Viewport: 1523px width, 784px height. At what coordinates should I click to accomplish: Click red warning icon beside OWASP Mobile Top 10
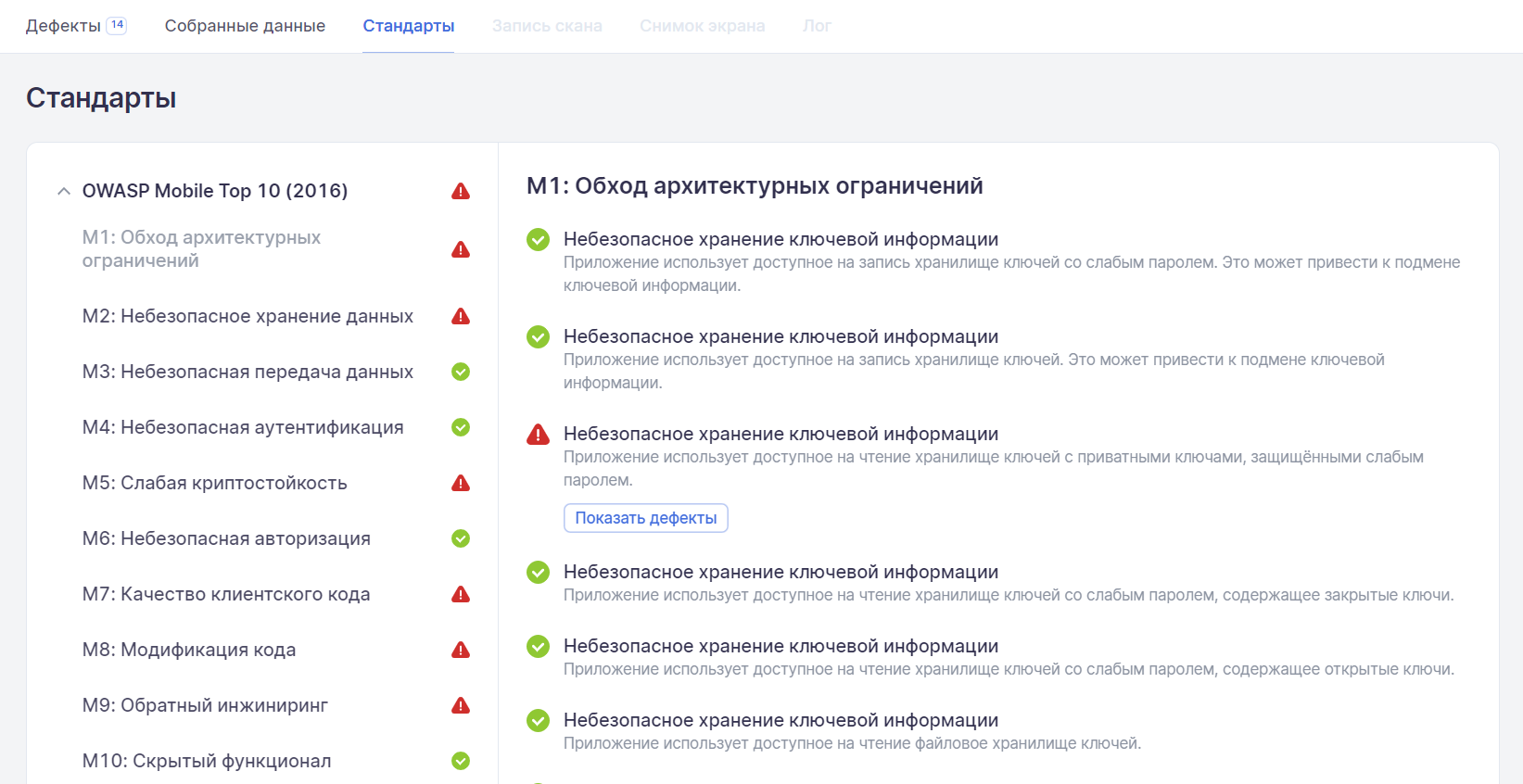(461, 192)
